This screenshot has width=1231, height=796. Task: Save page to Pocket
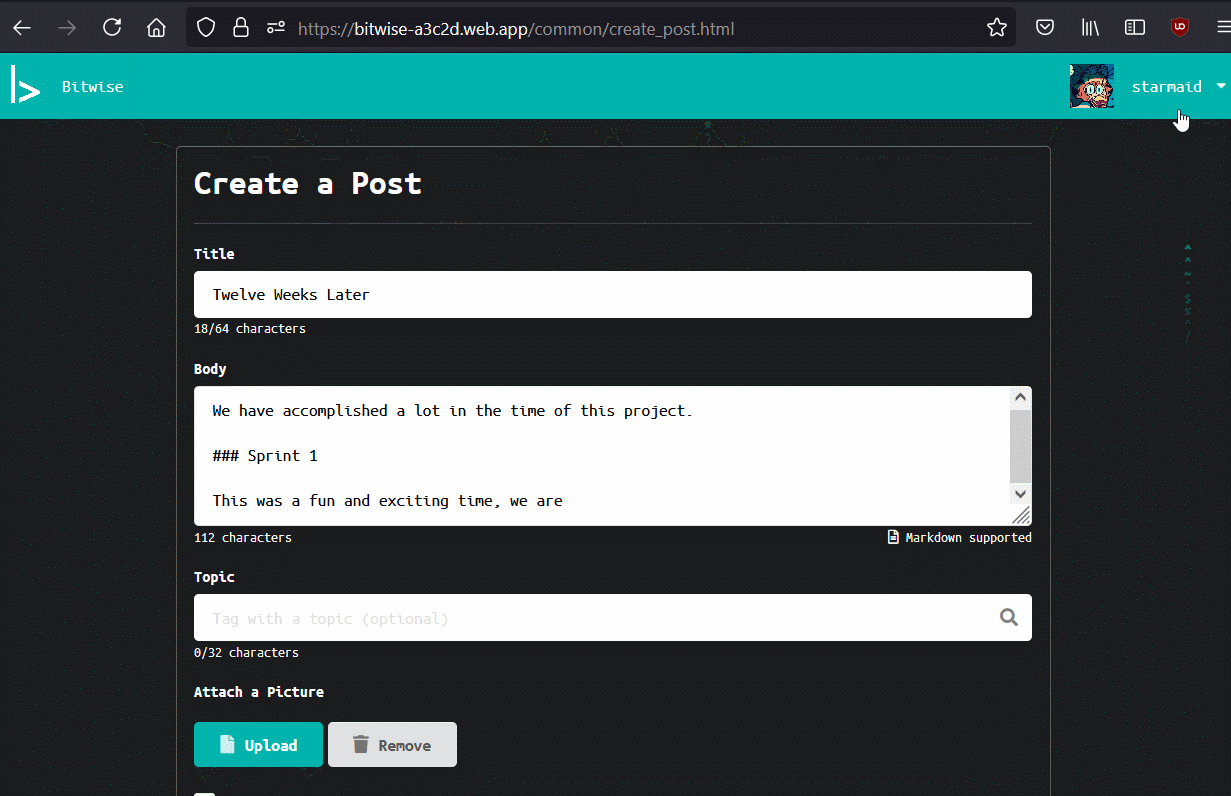(1044, 28)
